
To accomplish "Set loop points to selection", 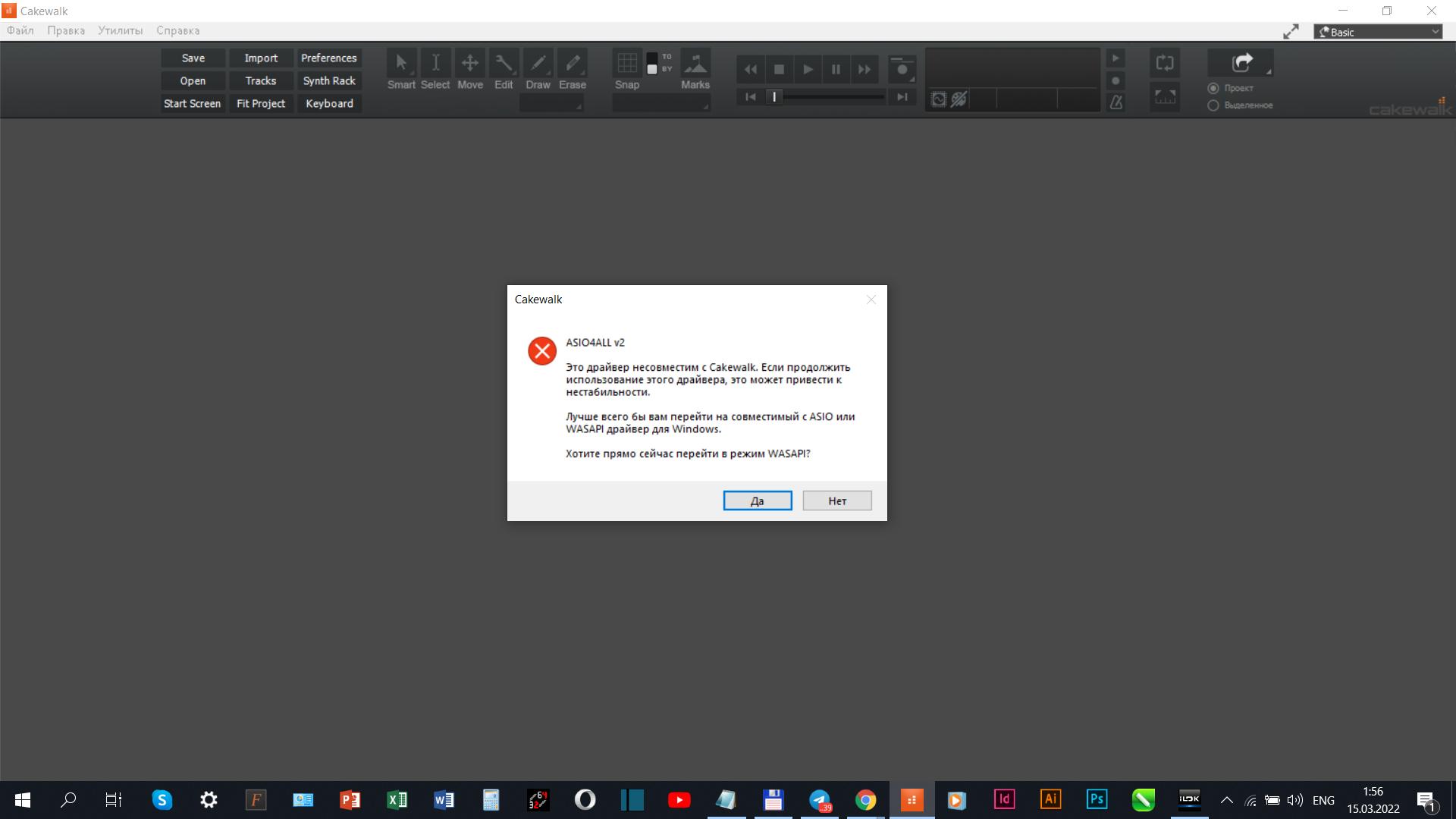I will [1165, 97].
